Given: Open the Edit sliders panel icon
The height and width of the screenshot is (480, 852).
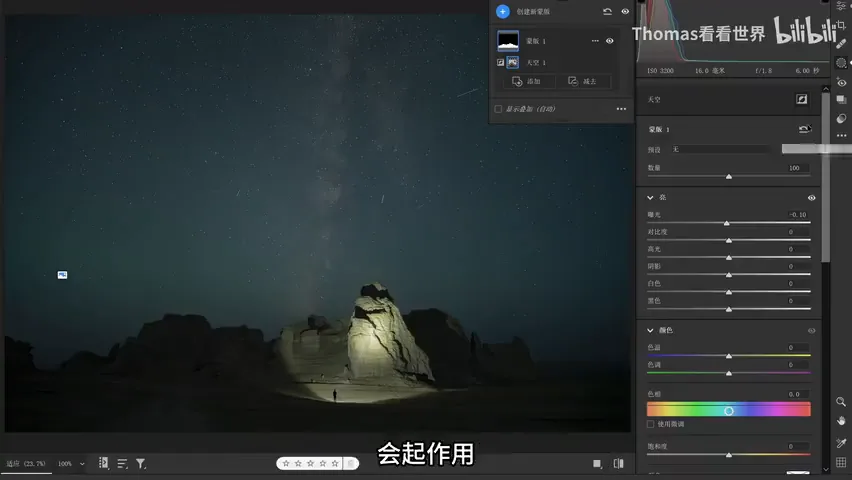Looking at the screenshot, I should pyautogui.click(x=841, y=6).
